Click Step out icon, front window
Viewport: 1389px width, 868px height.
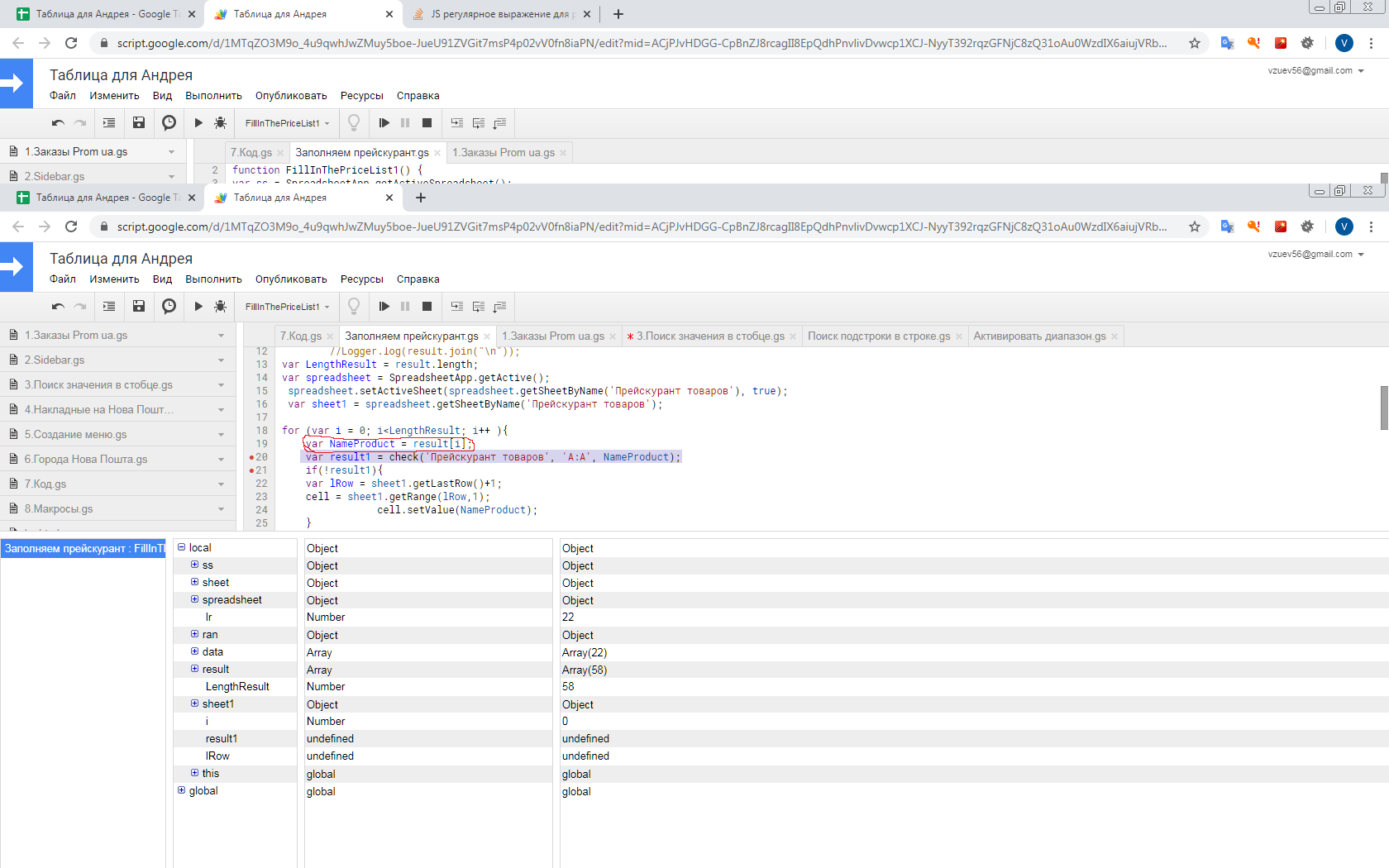pyautogui.click(x=500, y=307)
